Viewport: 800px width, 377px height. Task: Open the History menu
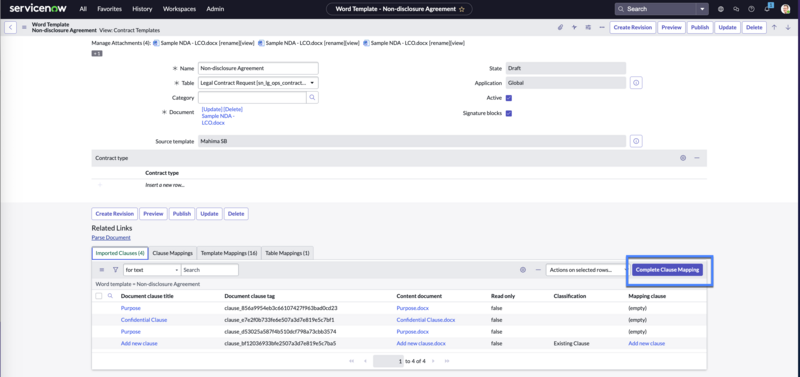(x=142, y=9)
